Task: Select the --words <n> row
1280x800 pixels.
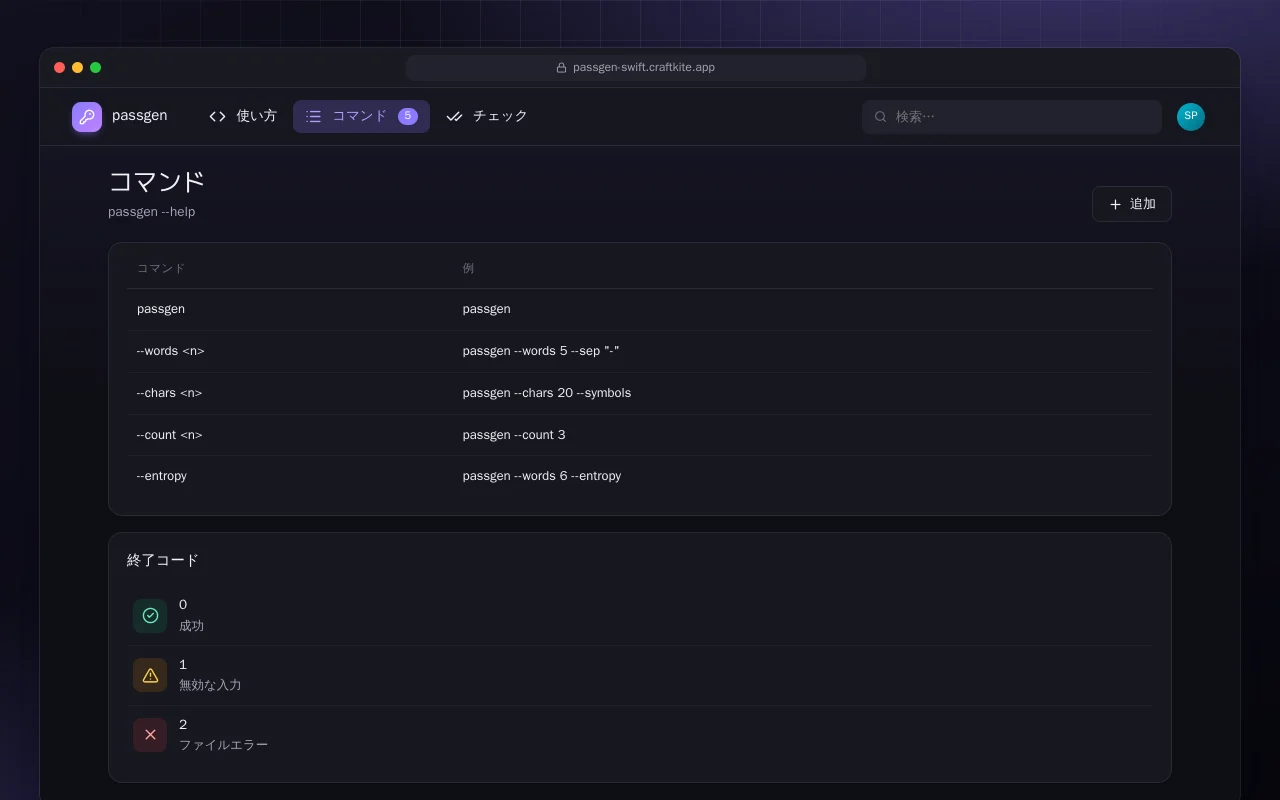Action: [640, 351]
